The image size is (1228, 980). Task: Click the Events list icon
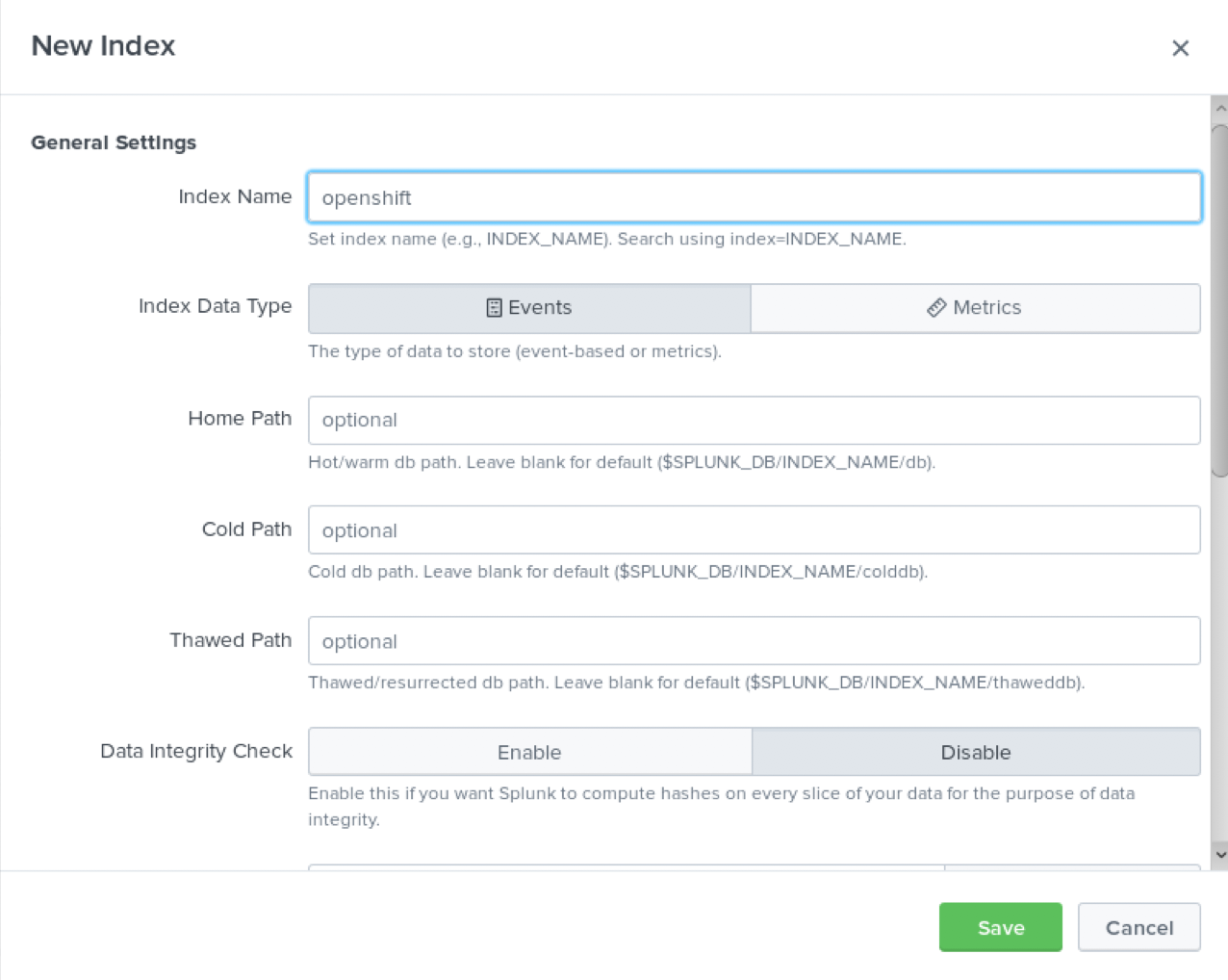494,308
